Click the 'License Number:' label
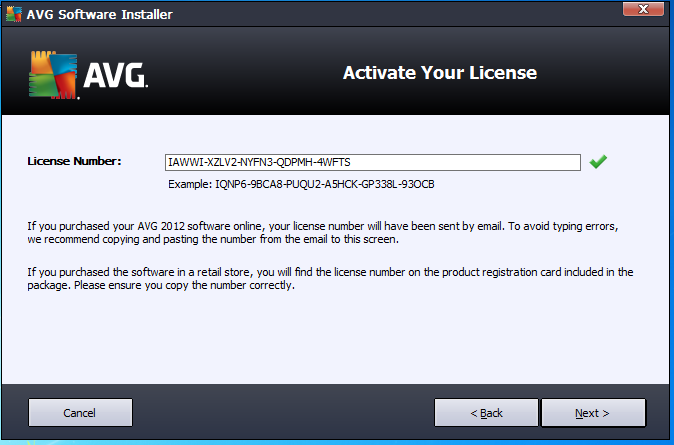The image size is (674, 445). point(74,161)
